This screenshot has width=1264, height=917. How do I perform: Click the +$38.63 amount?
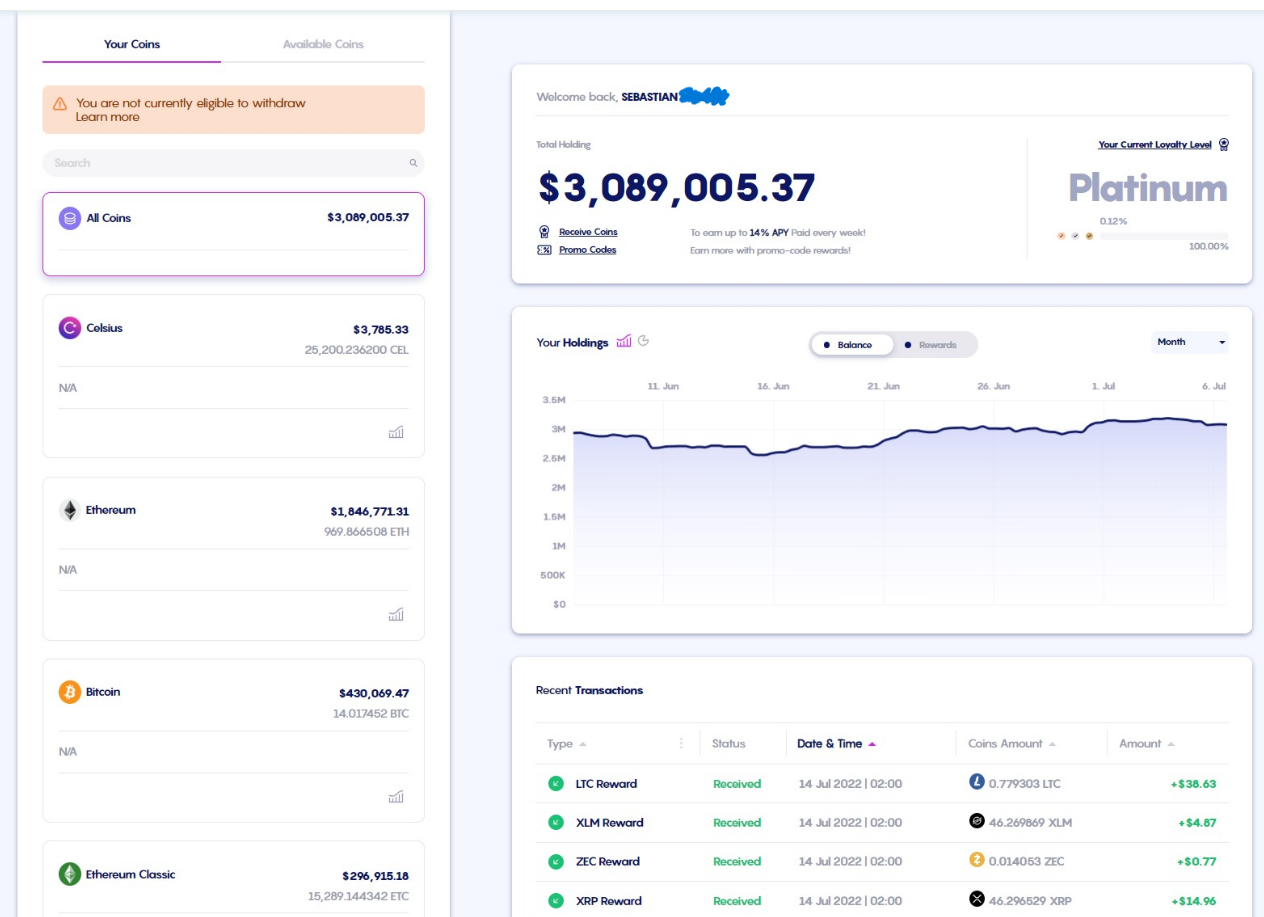pyautogui.click(x=1193, y=784)
